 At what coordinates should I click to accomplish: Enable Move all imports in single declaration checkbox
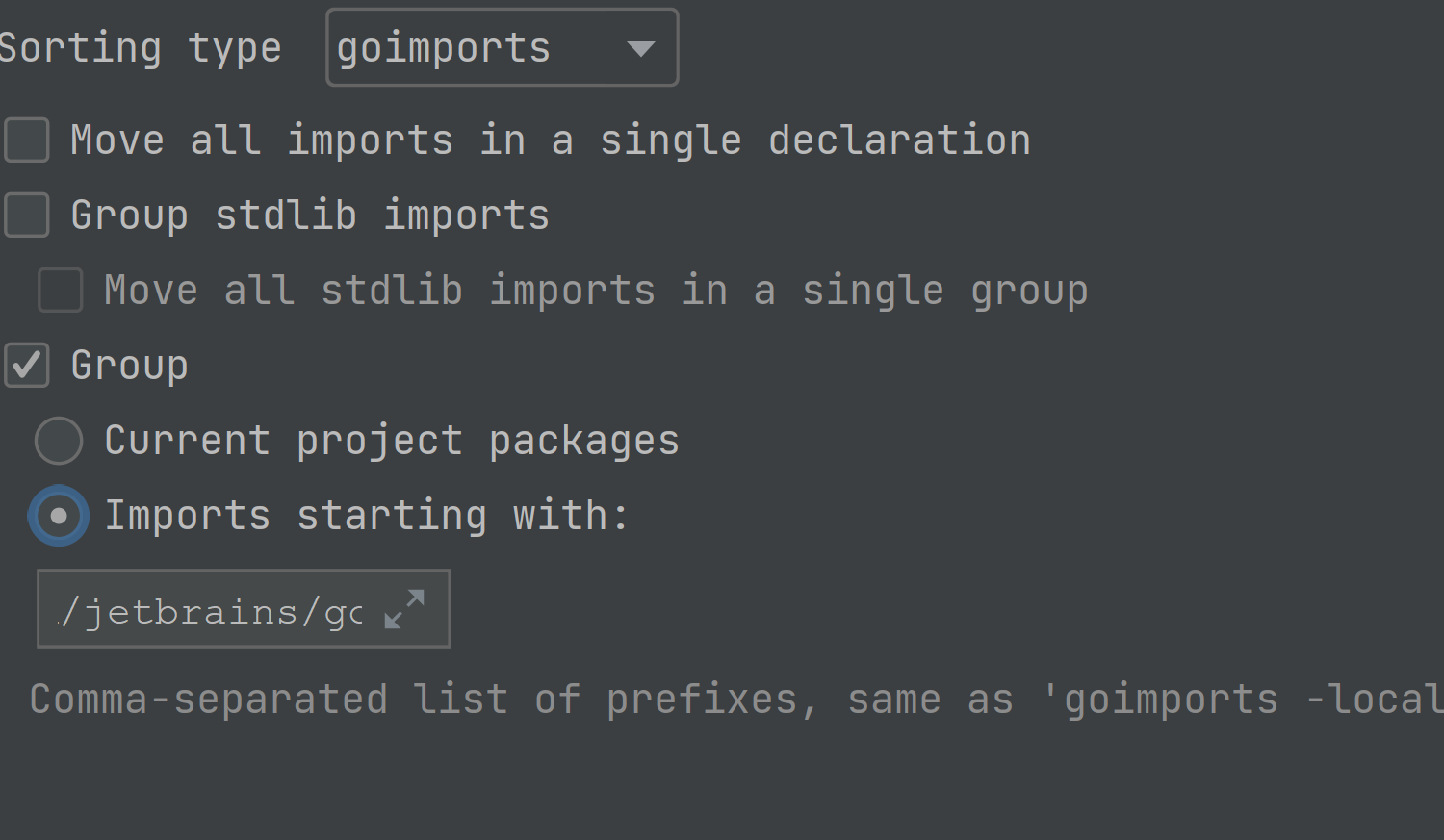(x=27, y=140)
